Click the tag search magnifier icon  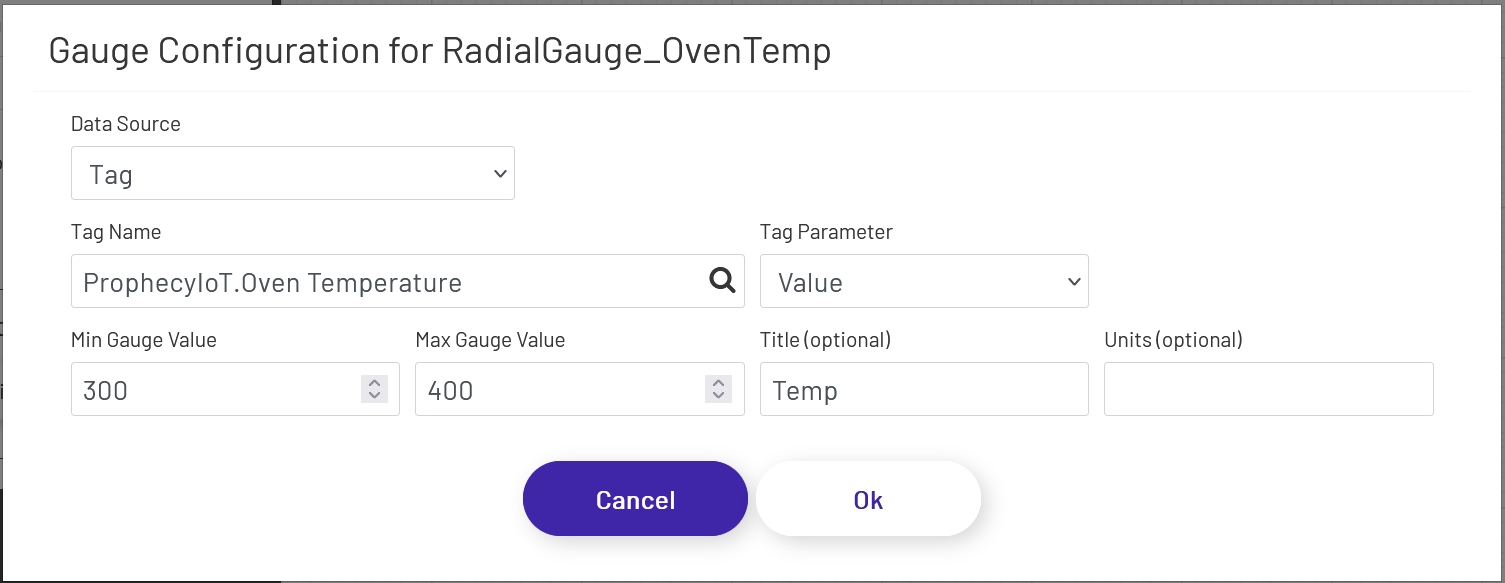coord(721,281)
